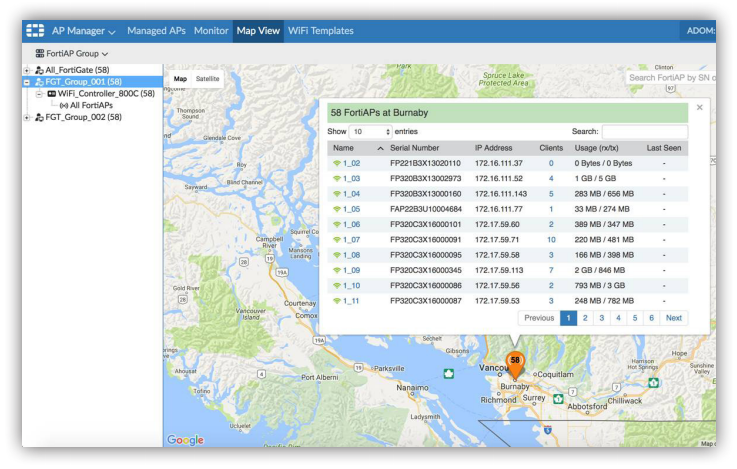Open FortiAP 1_07 link
Viewport: 737px width, 469px height.
[x=351, y=240]
